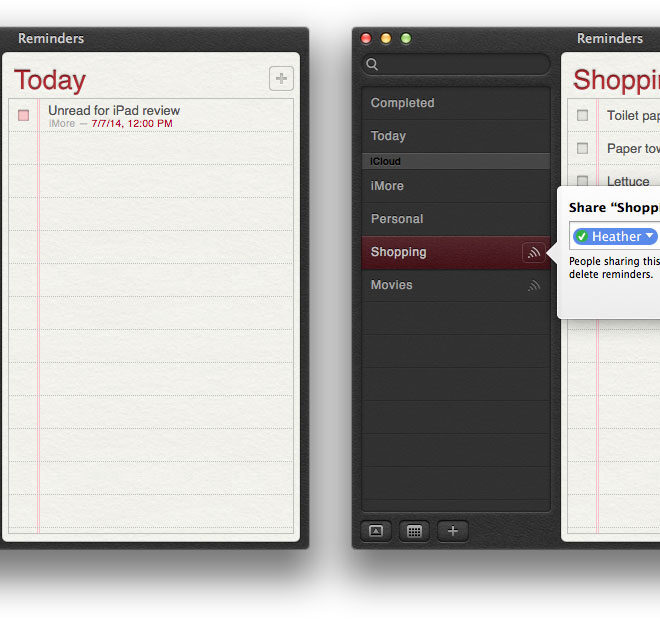Add a new list with the sidebar plus button

(x=453, y=531)
